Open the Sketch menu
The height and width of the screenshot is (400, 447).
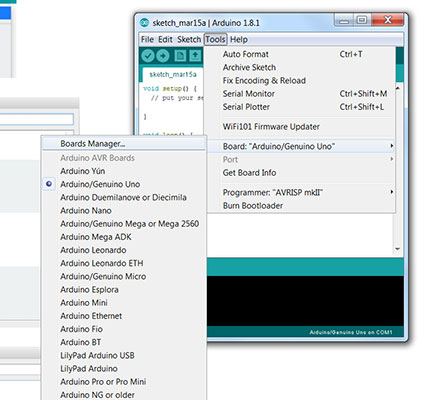189,39
